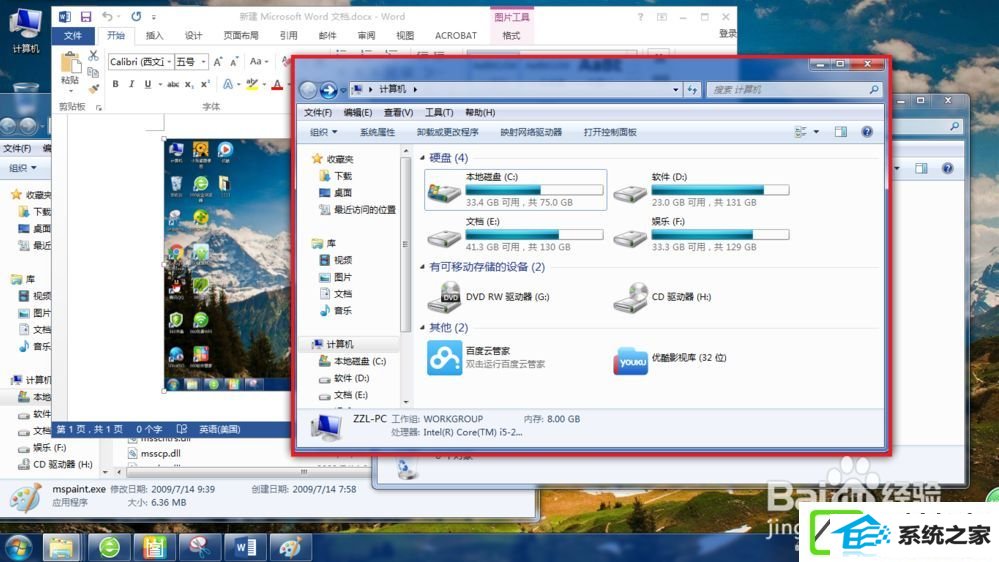Image resolution: width=999 pixels, height=562 pixels.
Task: Click the Paste clipboard icon
Action: tap(70, 68)
